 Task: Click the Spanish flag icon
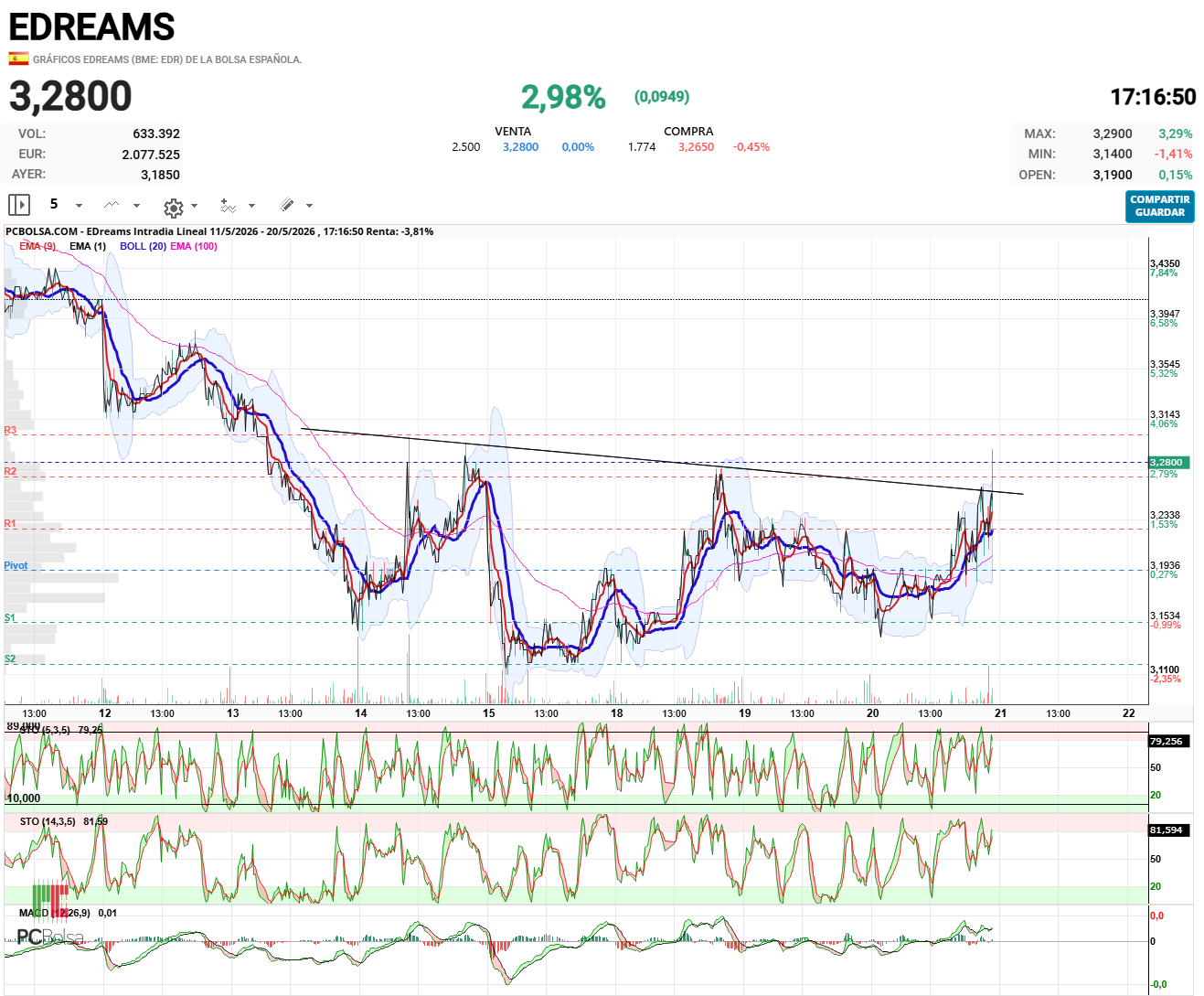click(x=18, y=59)
